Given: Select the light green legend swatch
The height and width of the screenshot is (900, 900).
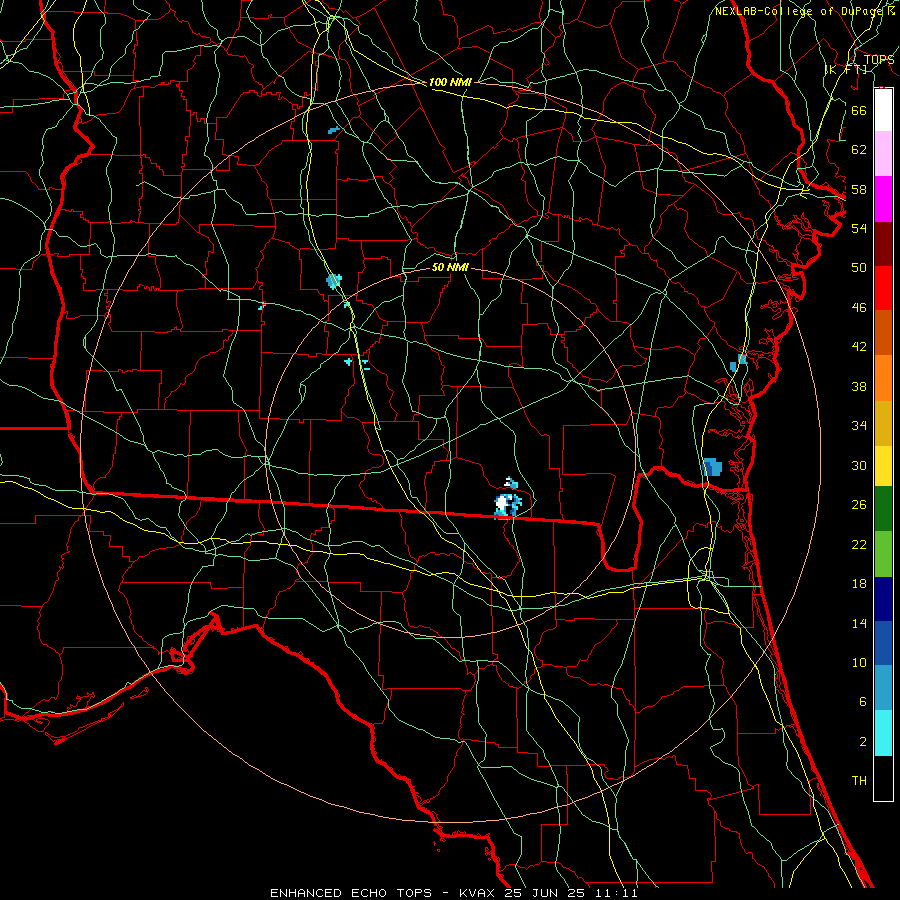Looking at the screenshot, I should (883, 553).
